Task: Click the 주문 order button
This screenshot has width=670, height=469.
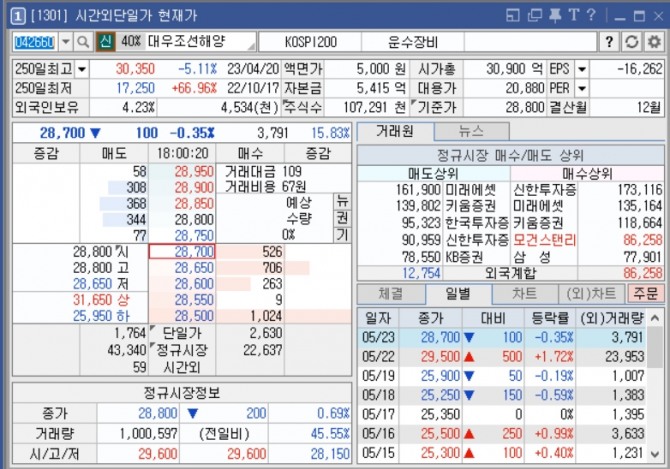Action: 646,294
